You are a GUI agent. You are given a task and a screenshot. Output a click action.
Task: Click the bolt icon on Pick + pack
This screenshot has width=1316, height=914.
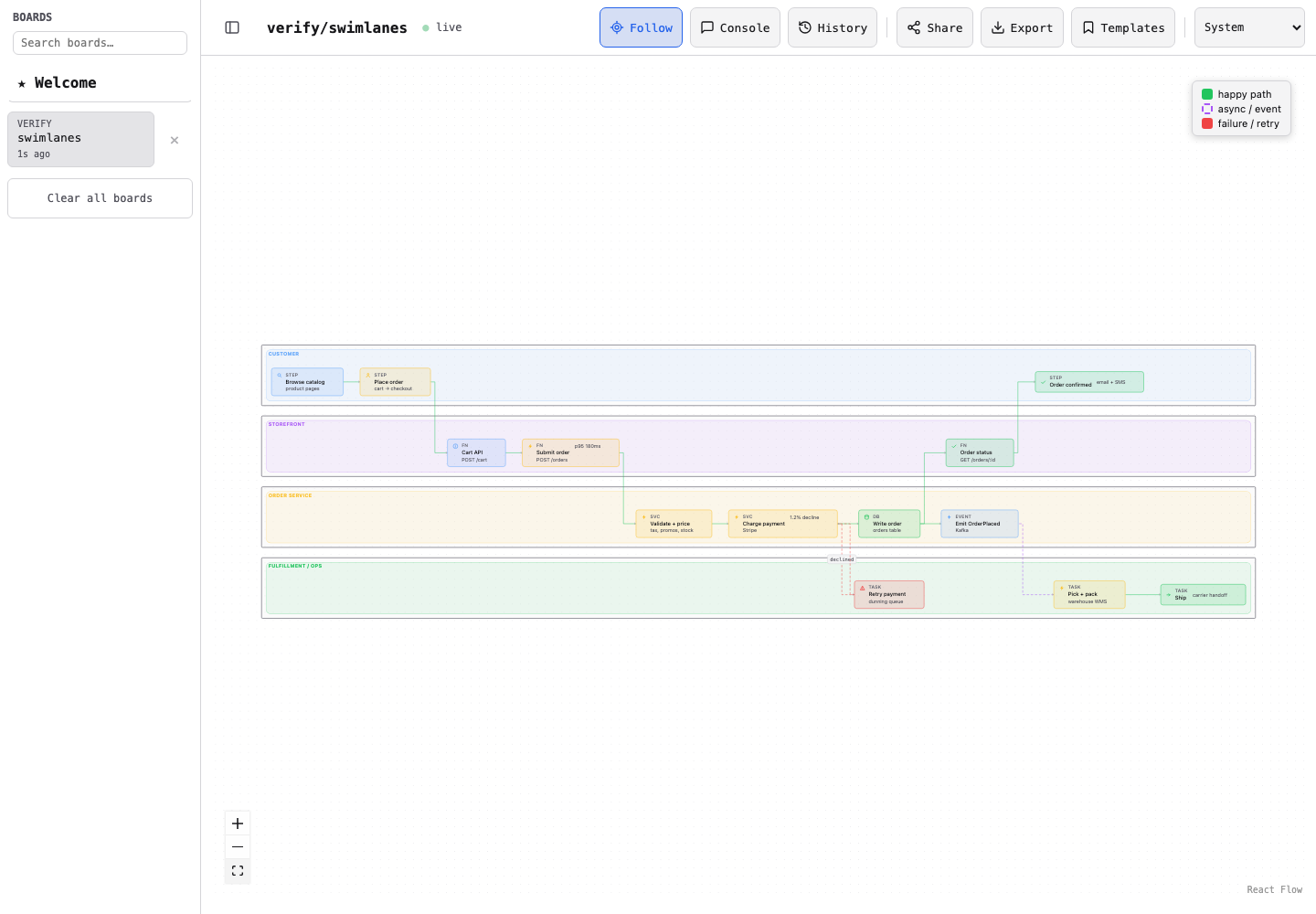pos(1062,588)
